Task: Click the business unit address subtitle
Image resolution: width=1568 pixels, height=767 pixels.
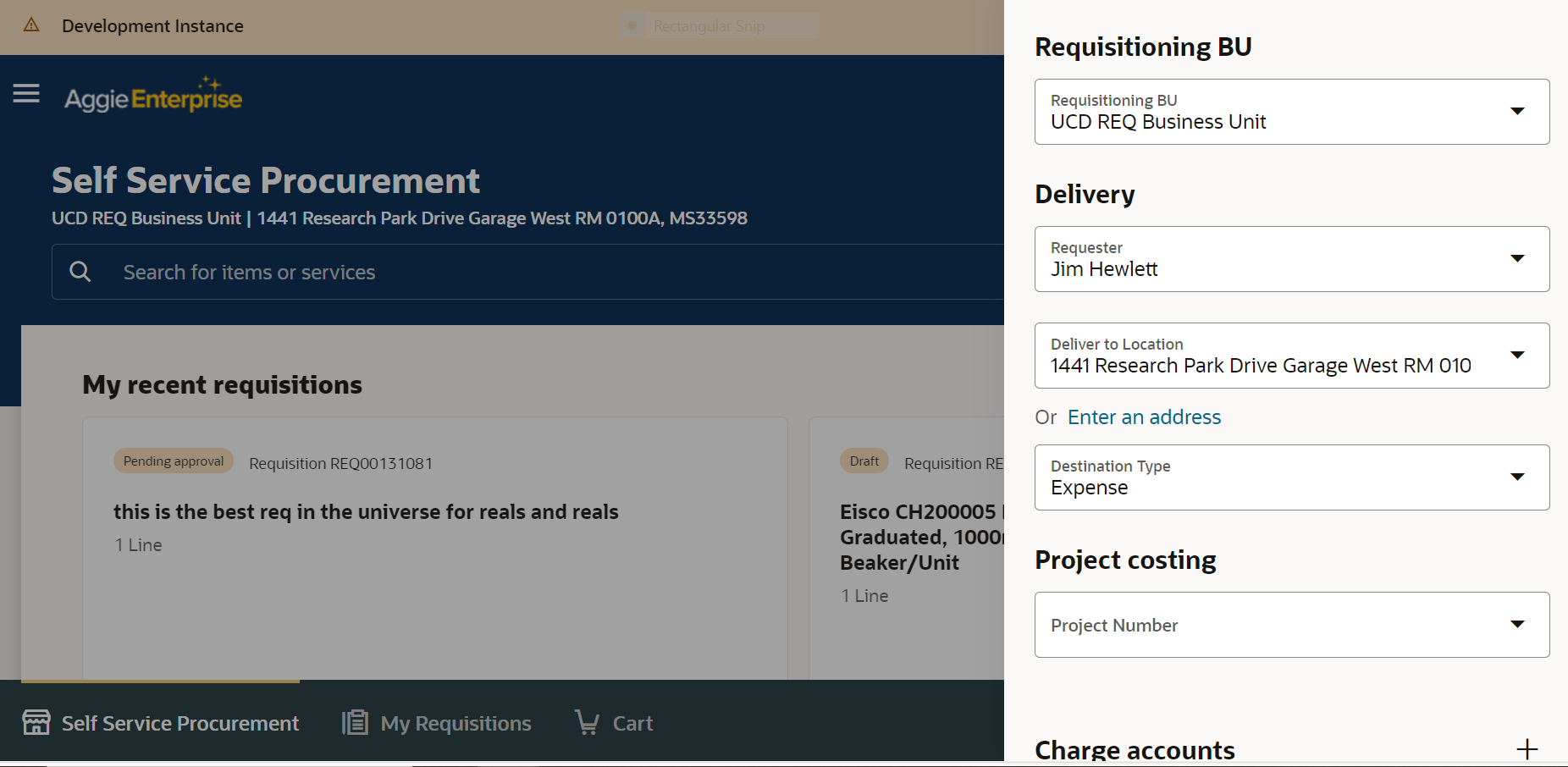Action: pos(400,218)
